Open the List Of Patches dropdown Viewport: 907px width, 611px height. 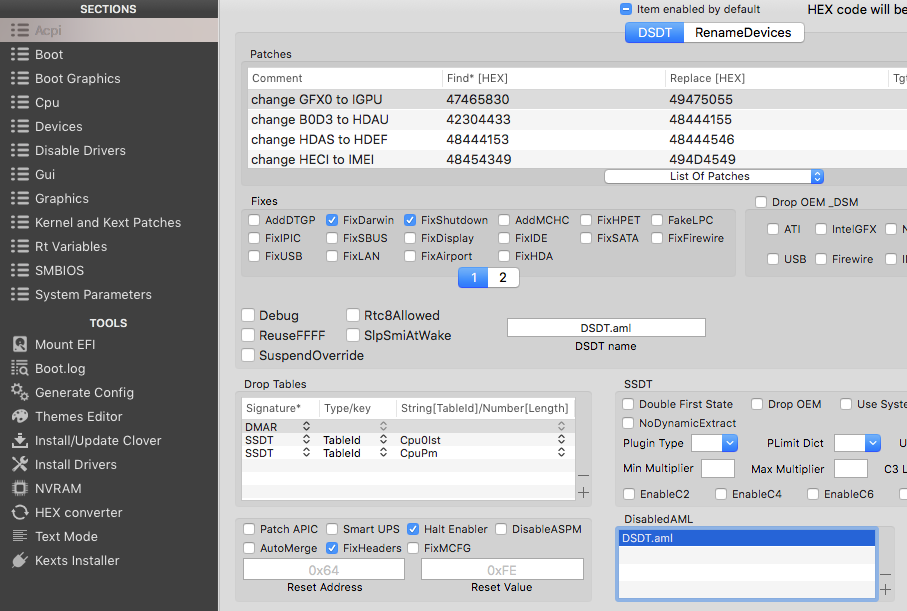click(x=714, y=176)
